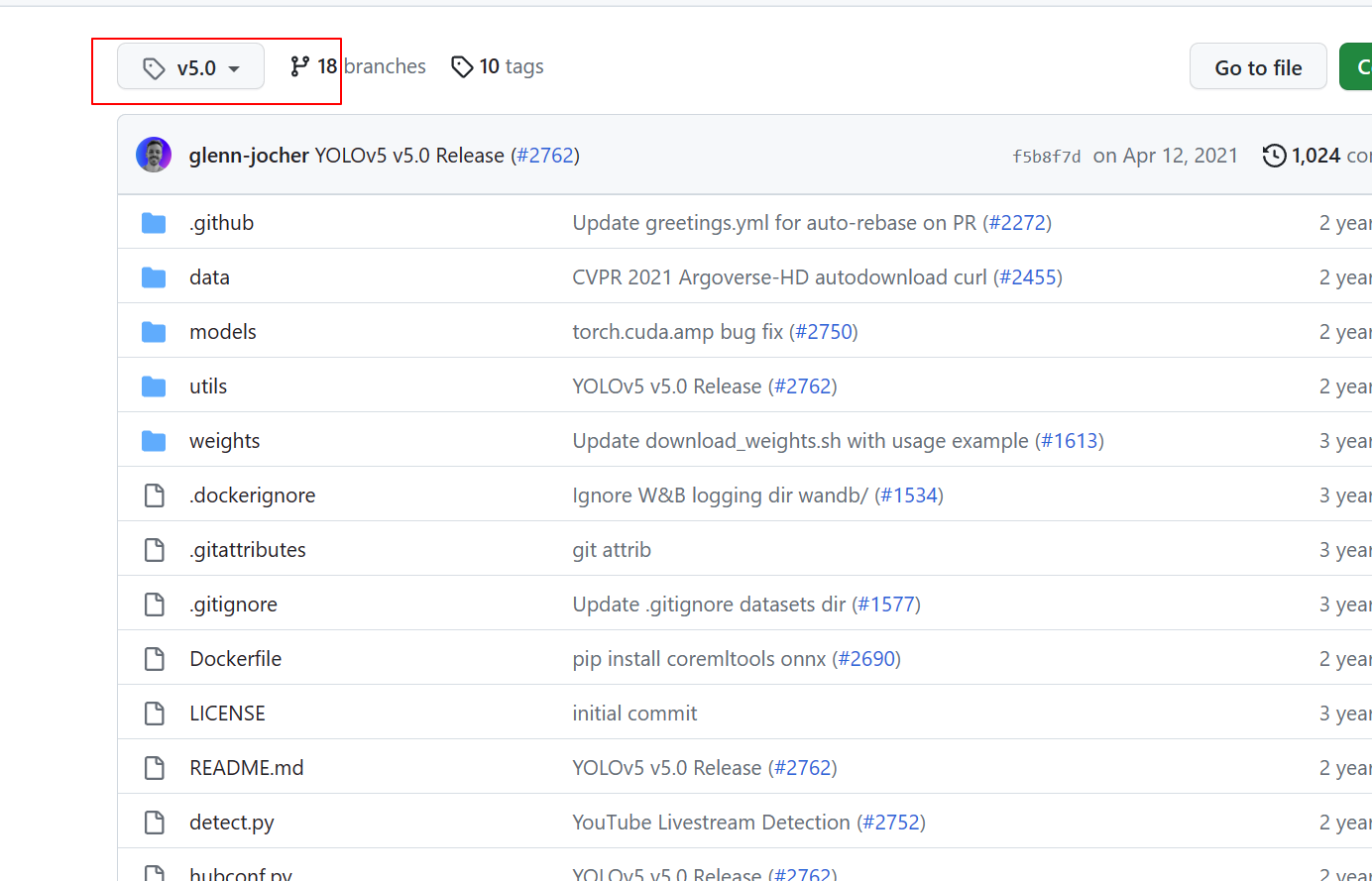The height and width of the screenshot is (881, 1372).
Task: Click the file icon for LICENSE
Action: coord(154,714)
